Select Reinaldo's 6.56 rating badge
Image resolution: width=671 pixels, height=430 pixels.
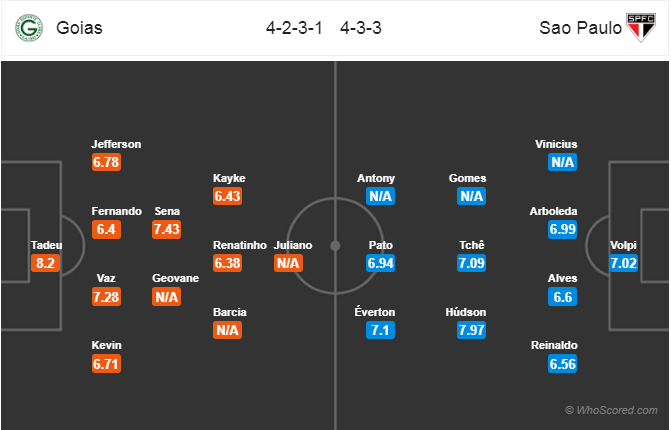coord(562,364)
